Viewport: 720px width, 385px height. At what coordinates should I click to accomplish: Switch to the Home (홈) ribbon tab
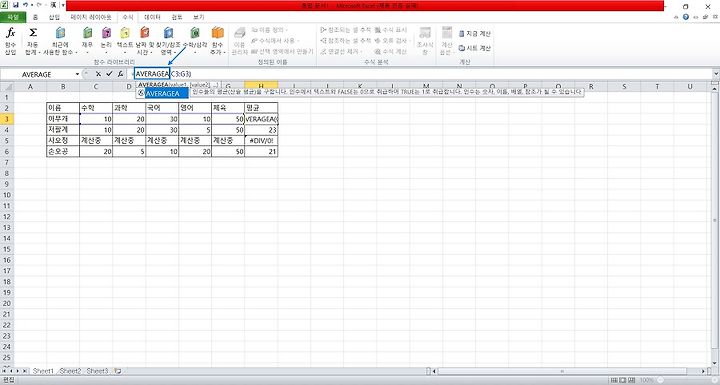pyautogui.click(x=35, y=17)
